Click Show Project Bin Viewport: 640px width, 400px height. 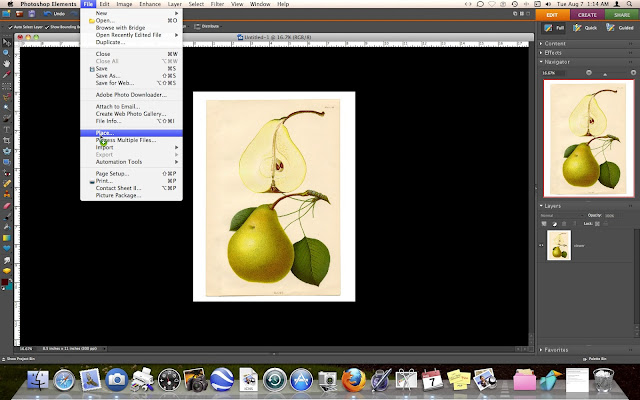[19, 359]
